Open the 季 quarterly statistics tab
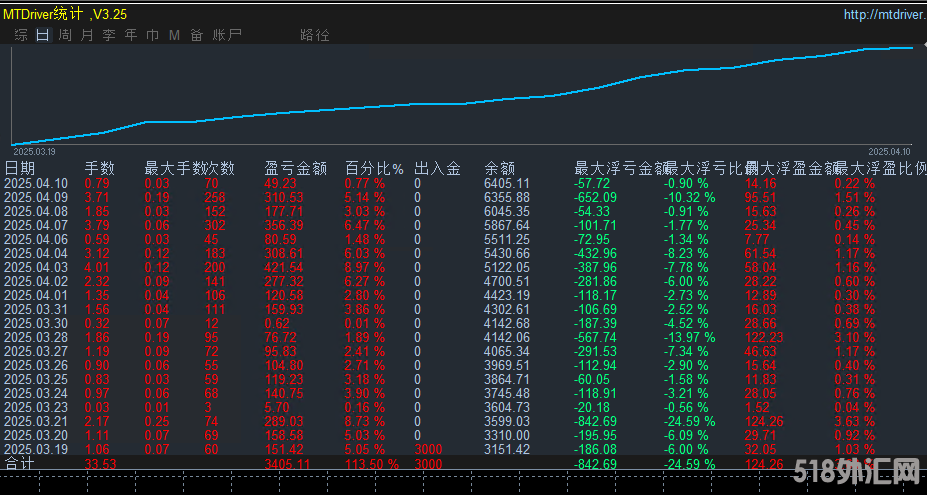The image size is (927, 495). click(109, 35)
